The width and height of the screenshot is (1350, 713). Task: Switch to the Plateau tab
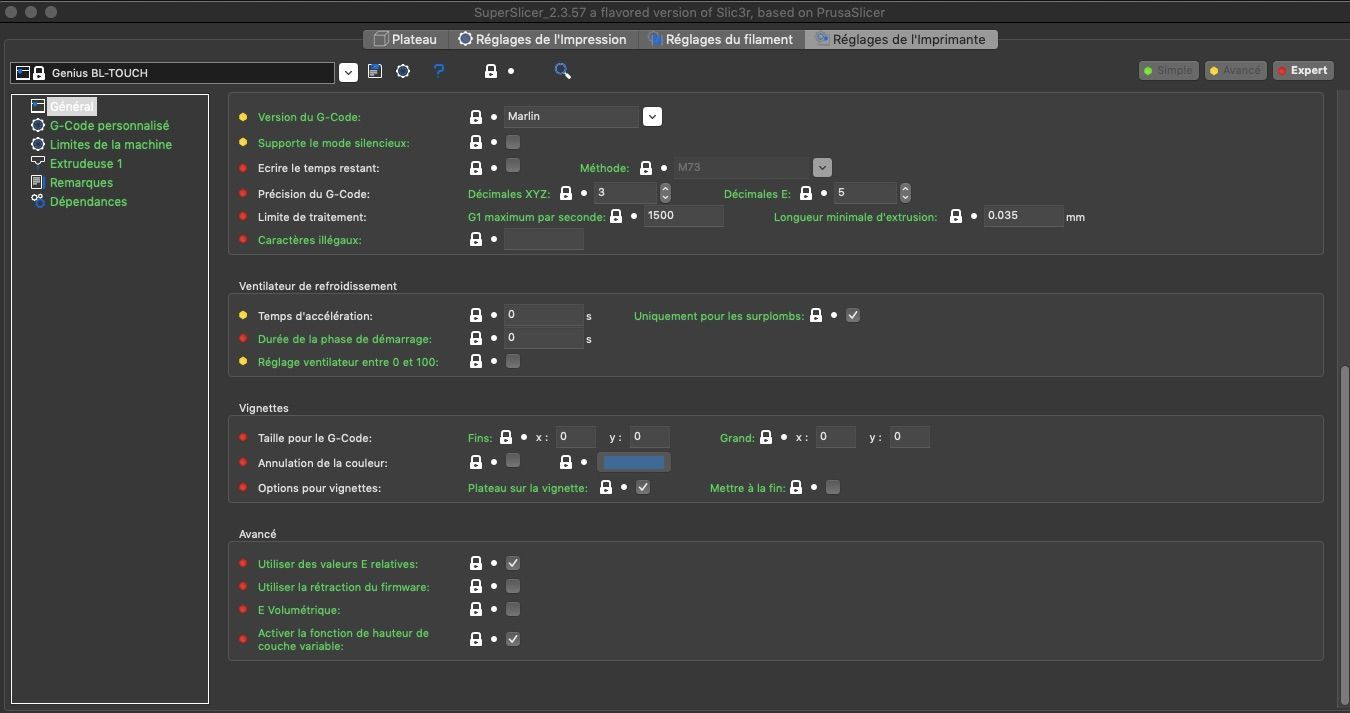tap(404, 39)
